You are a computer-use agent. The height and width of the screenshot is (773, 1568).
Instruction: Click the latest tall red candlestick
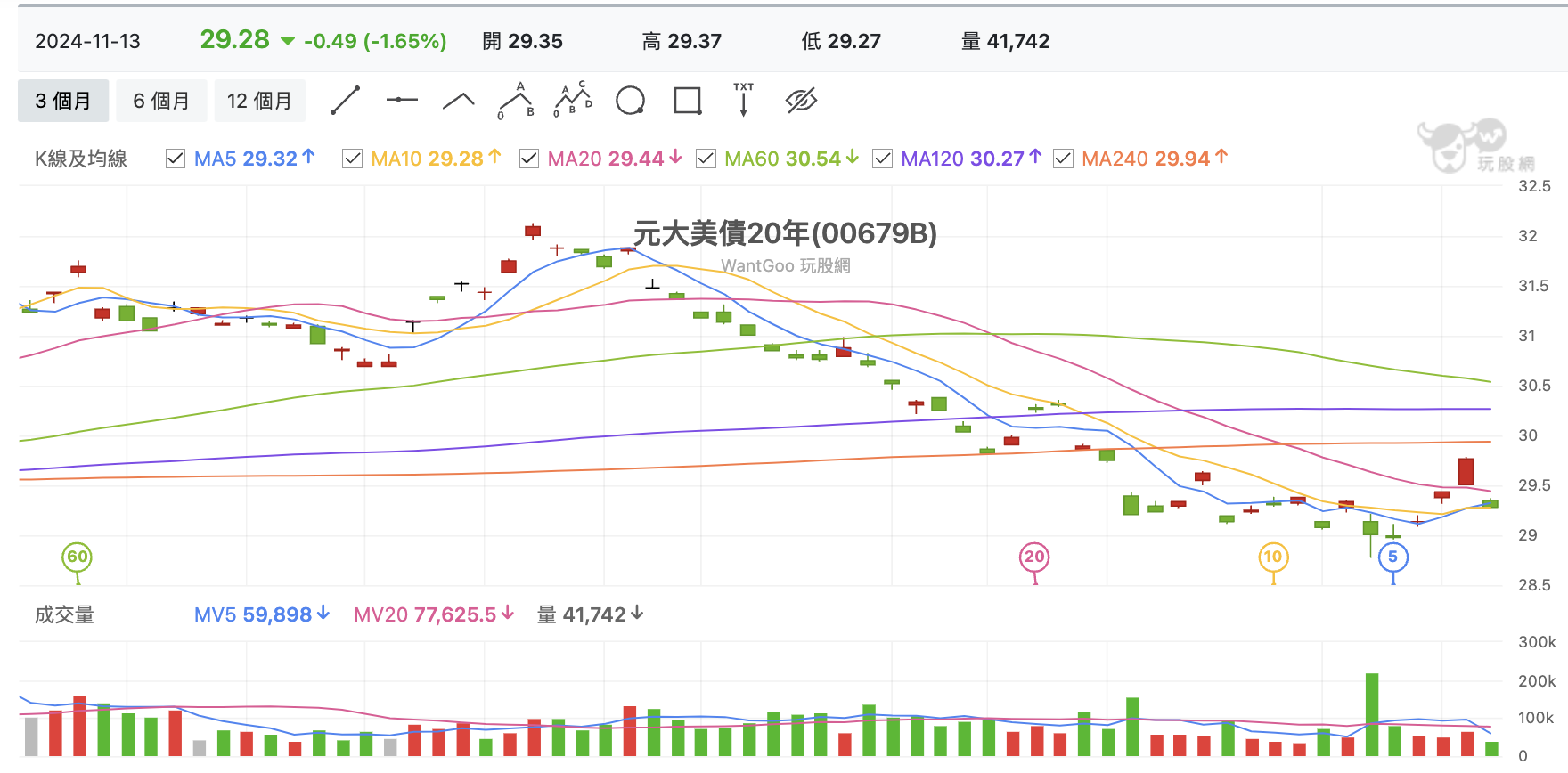[x=1466, y=470]
